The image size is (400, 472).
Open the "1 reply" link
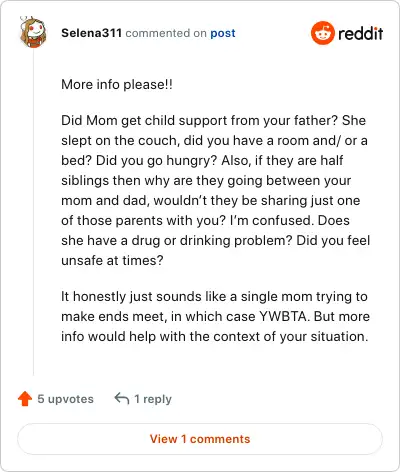point(153,399)
